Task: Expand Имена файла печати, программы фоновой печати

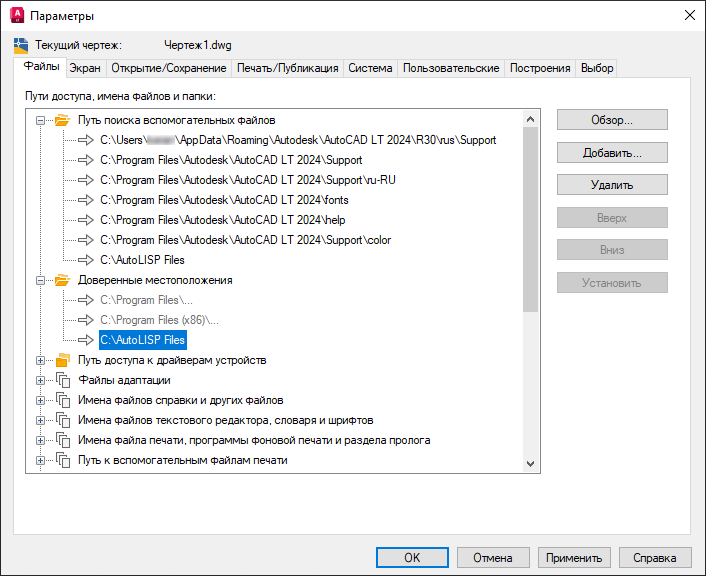Action: tap(41, 440)
